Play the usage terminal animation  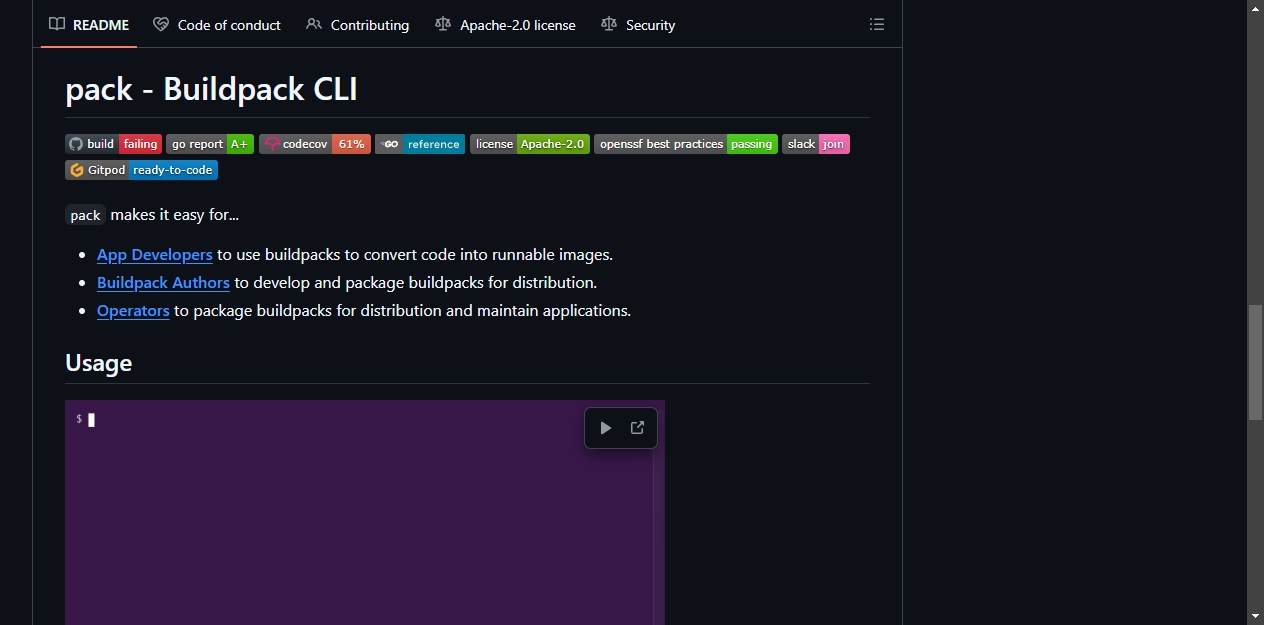point(605,428)
